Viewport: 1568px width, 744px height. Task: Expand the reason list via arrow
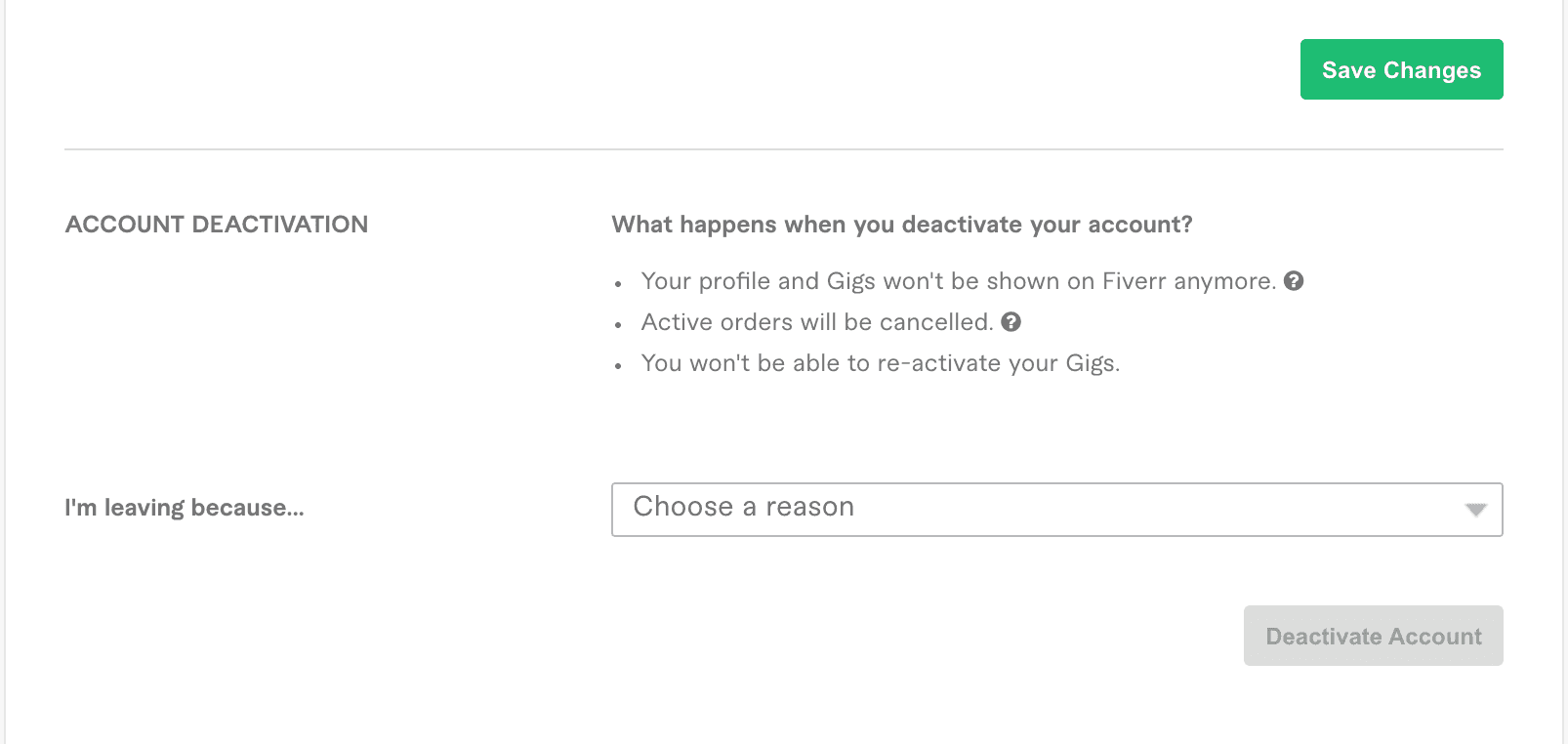tap(1475, 510)
